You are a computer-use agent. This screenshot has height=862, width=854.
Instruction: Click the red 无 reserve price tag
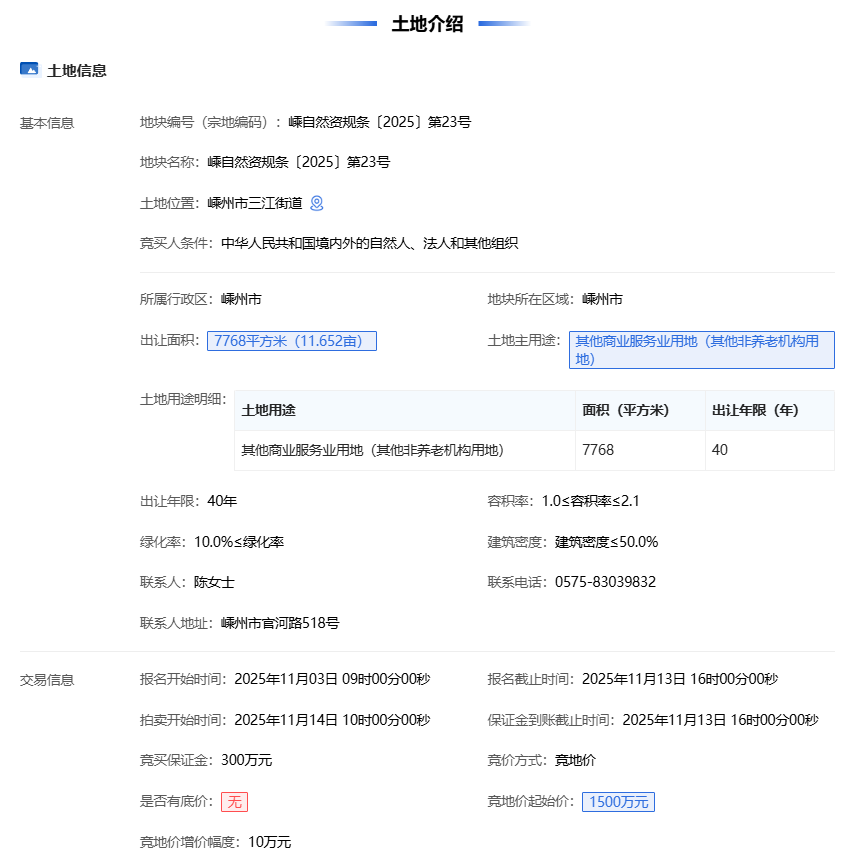(x=234, y=801)
